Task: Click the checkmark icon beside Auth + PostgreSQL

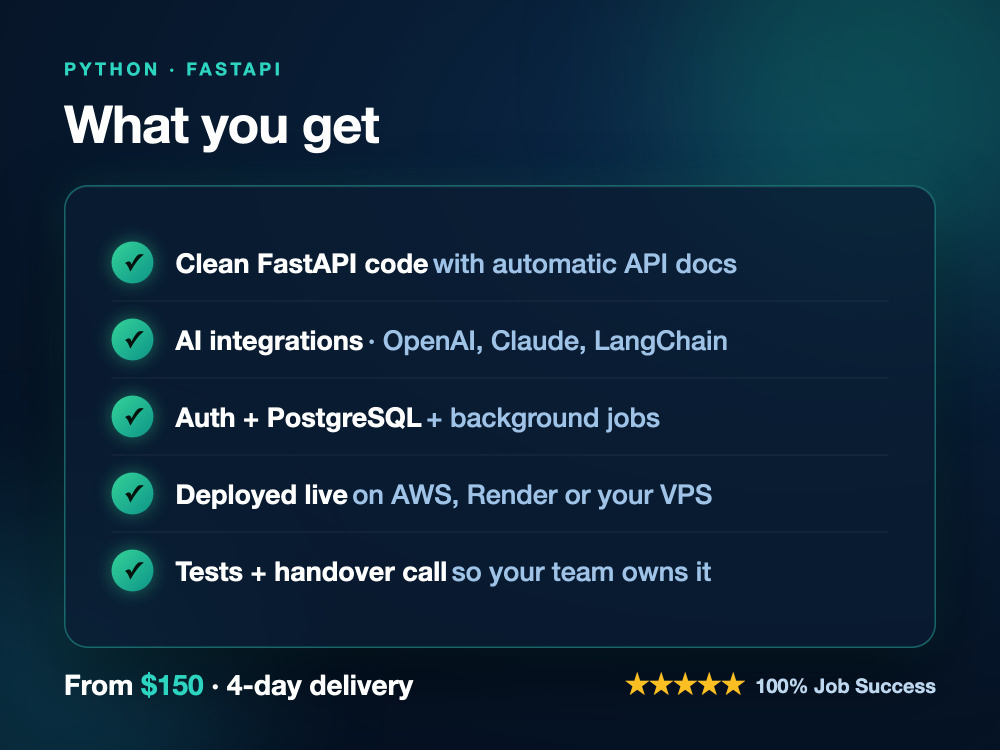Action: 133,416
